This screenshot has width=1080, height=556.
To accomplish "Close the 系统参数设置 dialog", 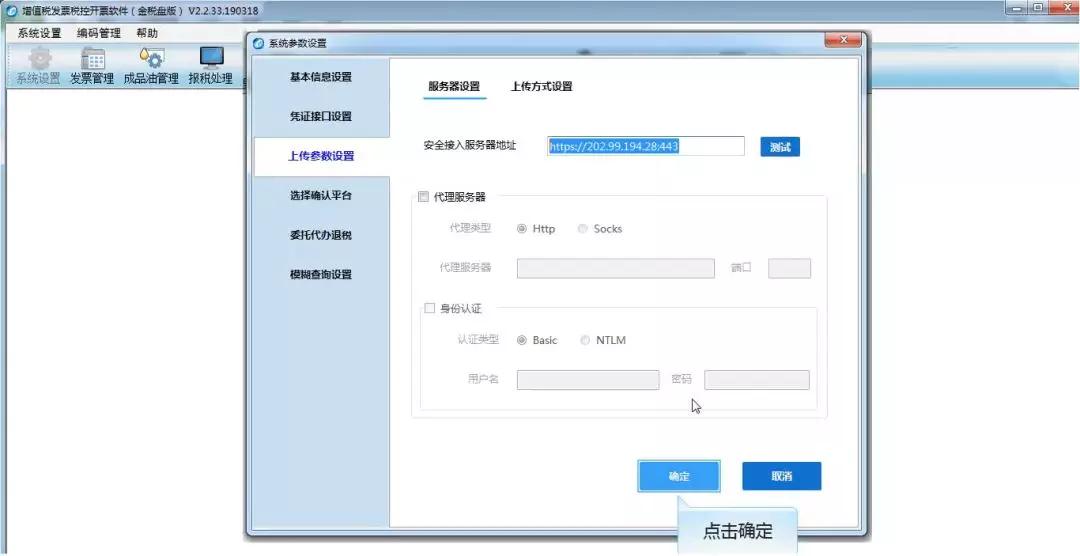I will (843, 41).
